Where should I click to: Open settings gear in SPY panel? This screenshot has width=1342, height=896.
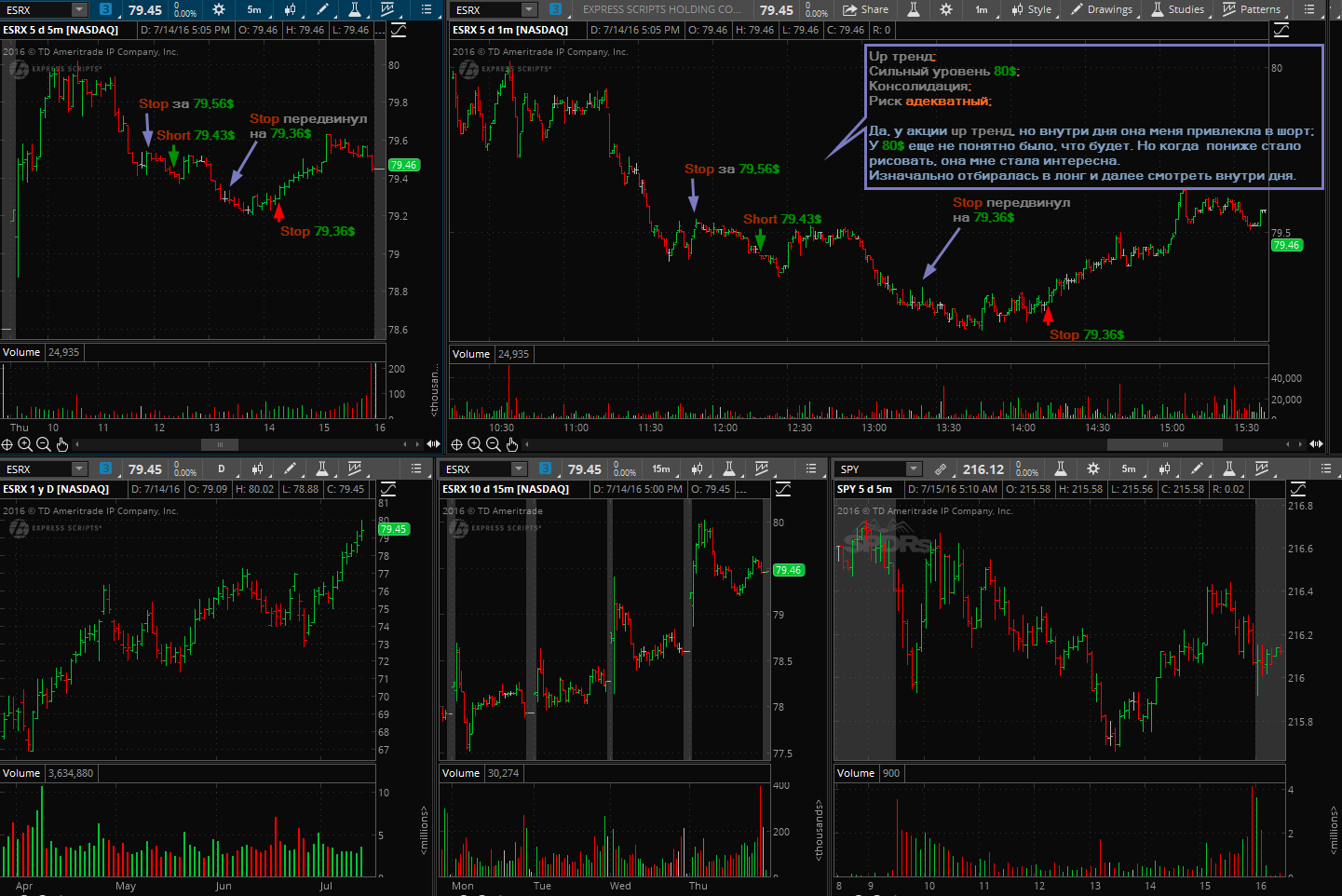tap(1093, 468)
